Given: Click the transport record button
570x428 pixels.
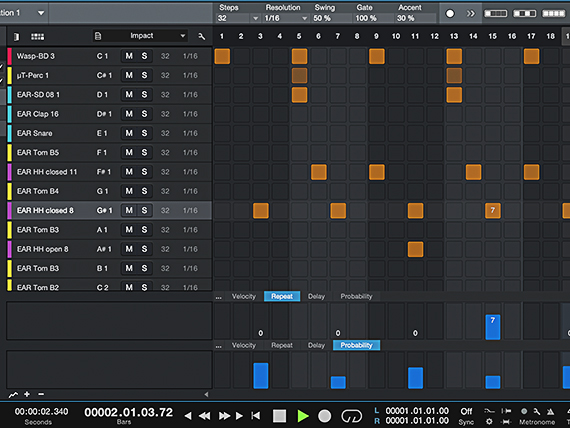Looking at the screenshot, I should coord(325,416).
